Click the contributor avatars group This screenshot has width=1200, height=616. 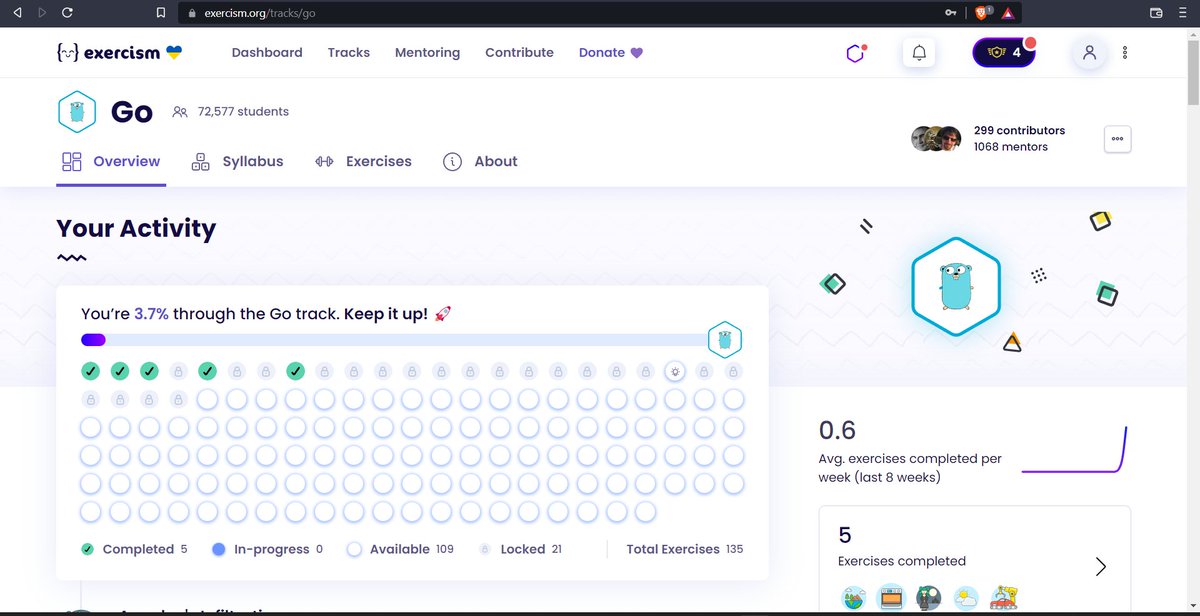pos(936,139)
